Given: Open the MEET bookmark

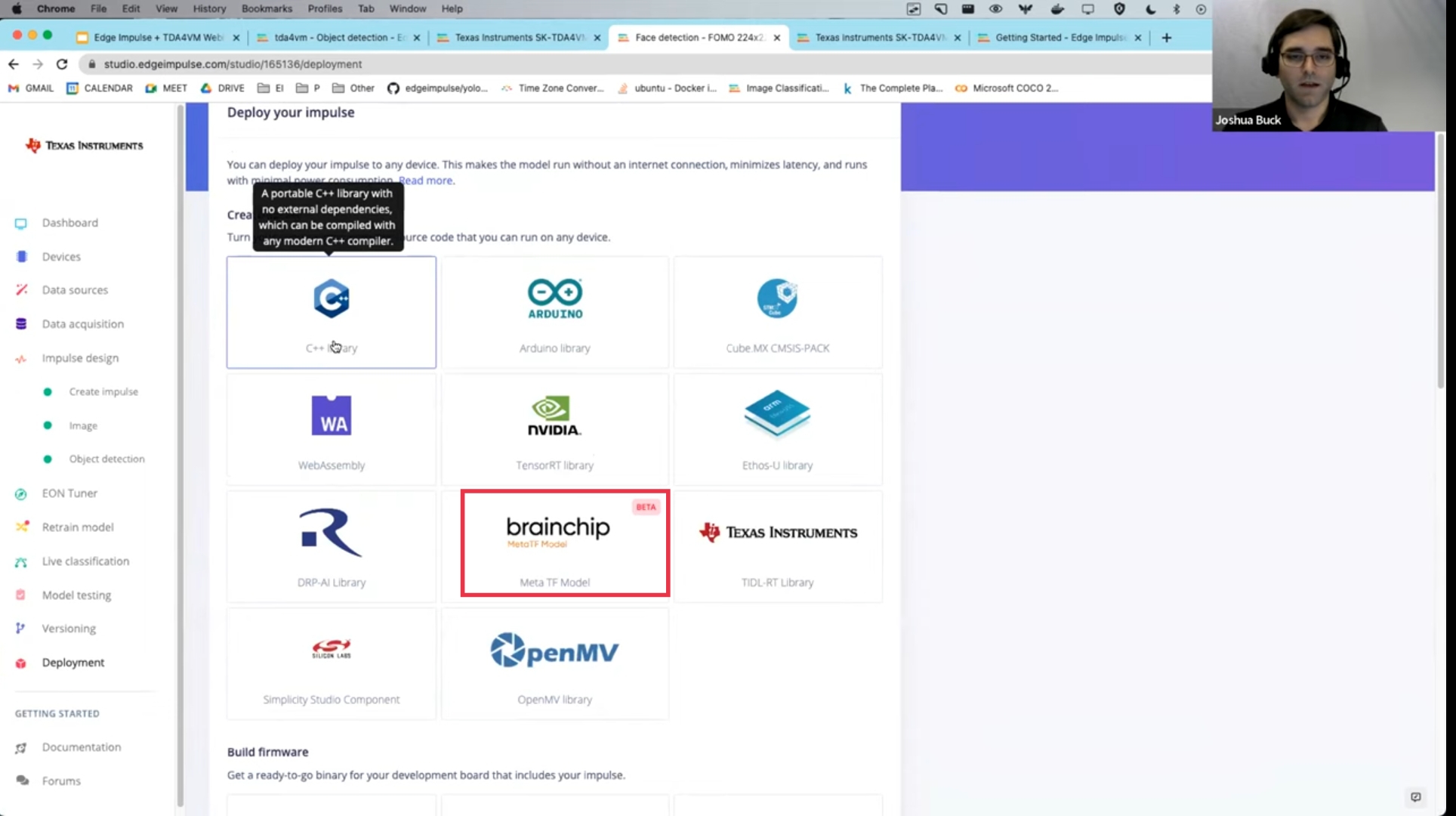Looking at the screenshot, I should pos(166,88).
